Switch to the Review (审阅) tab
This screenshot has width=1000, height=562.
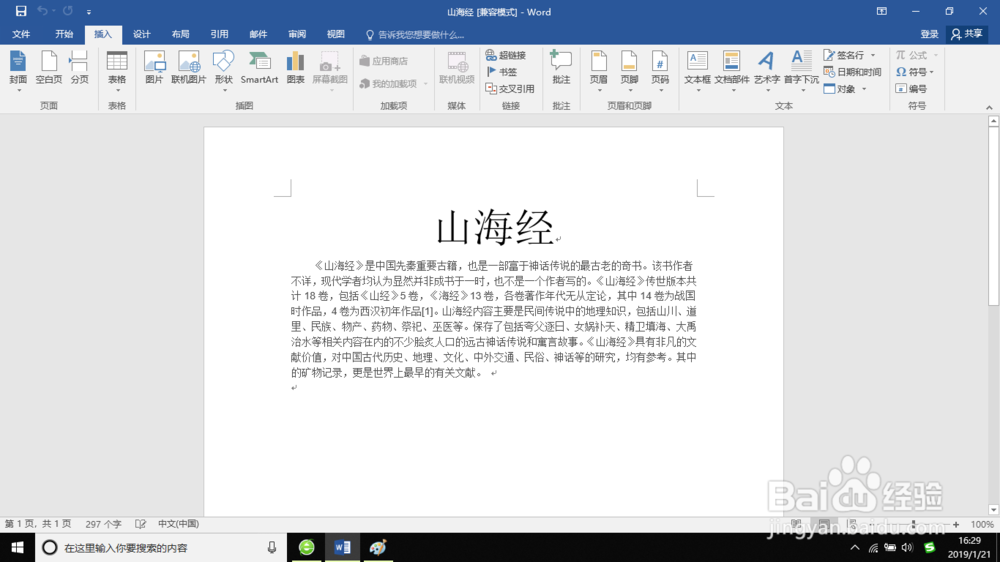tap(297, 34)
